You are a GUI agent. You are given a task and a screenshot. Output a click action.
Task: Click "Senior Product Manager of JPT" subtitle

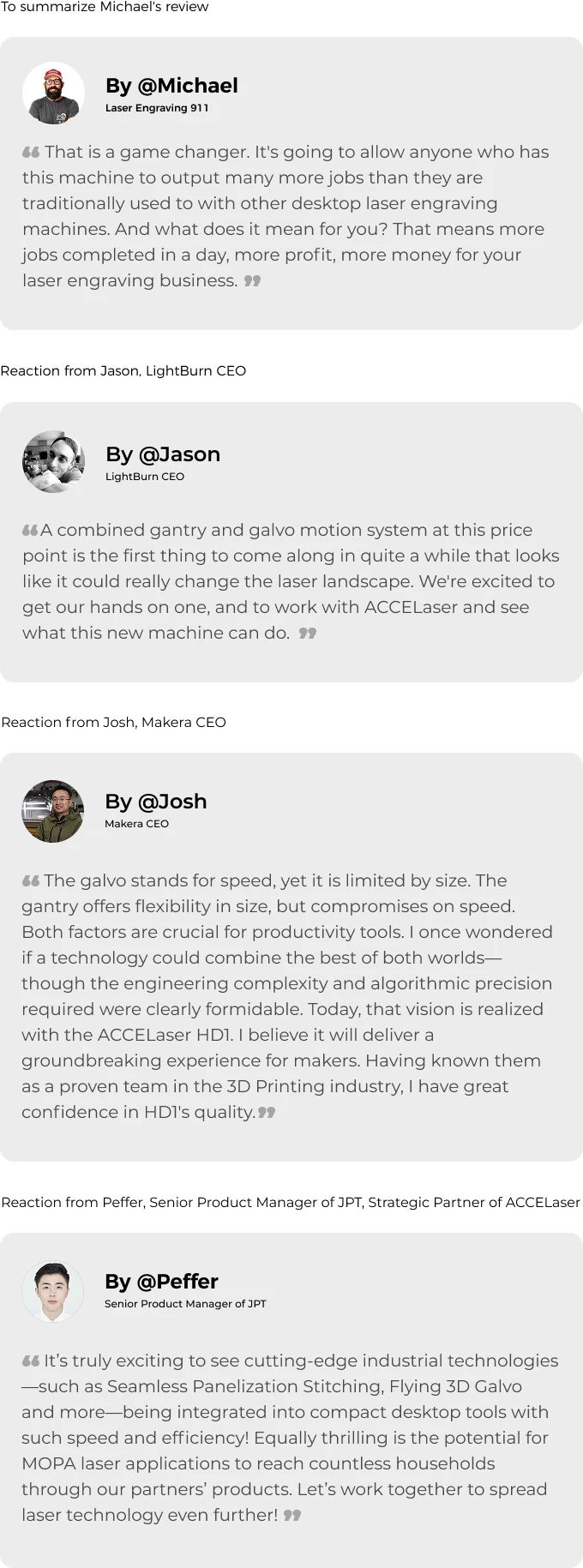click(185, 1304)
